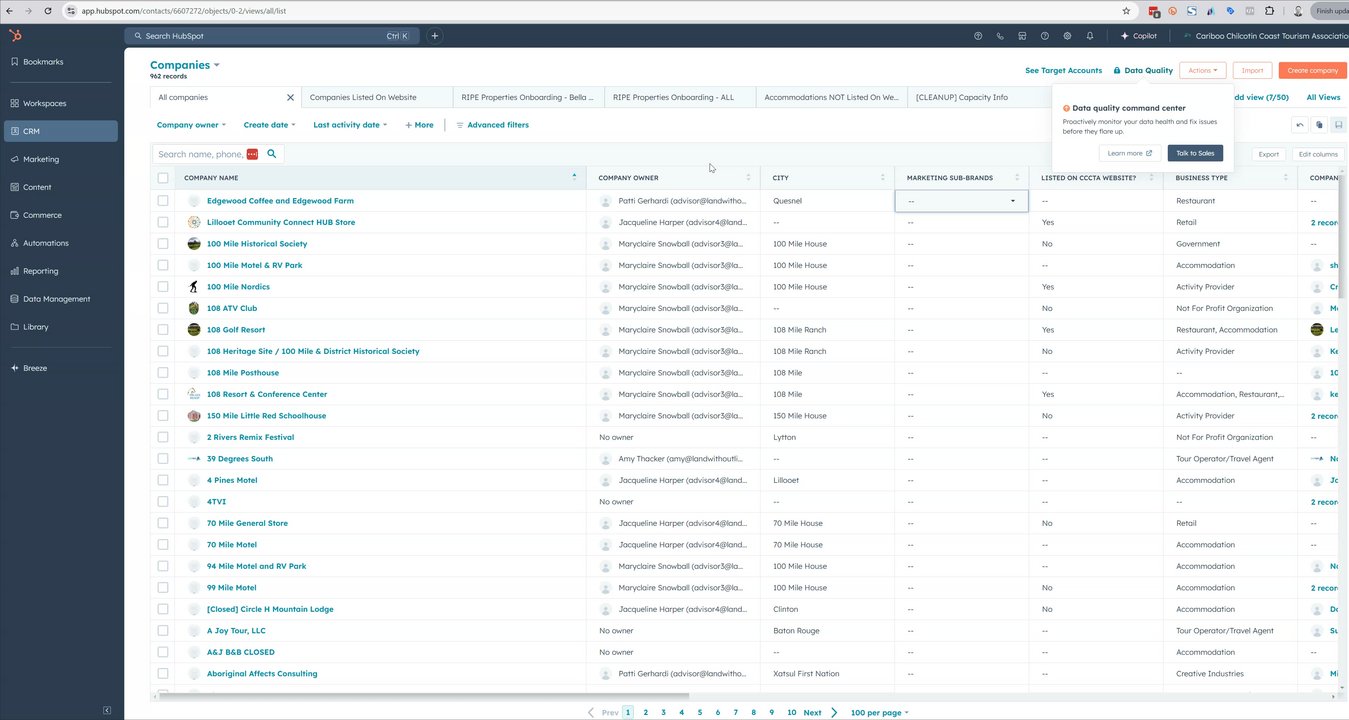
Task: Click the sort arrows on the City column
Action: point(882,178)
